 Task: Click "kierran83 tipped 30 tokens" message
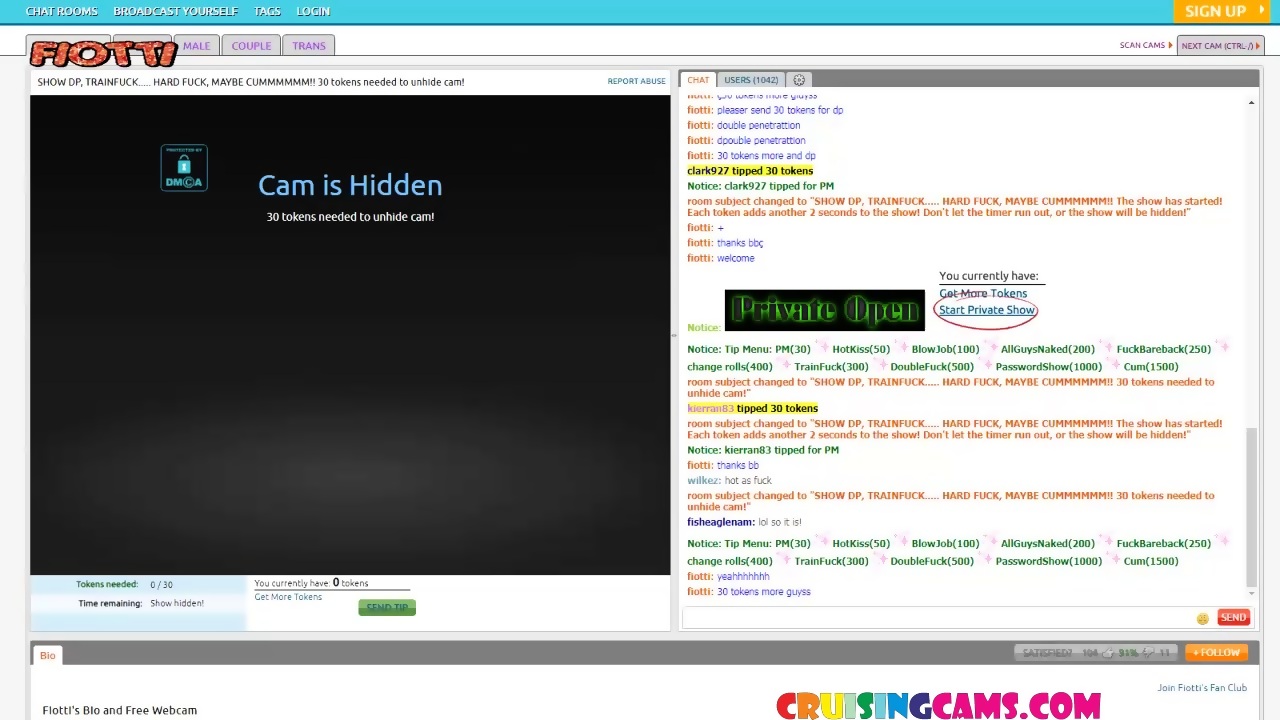click(x=752, y=408)
